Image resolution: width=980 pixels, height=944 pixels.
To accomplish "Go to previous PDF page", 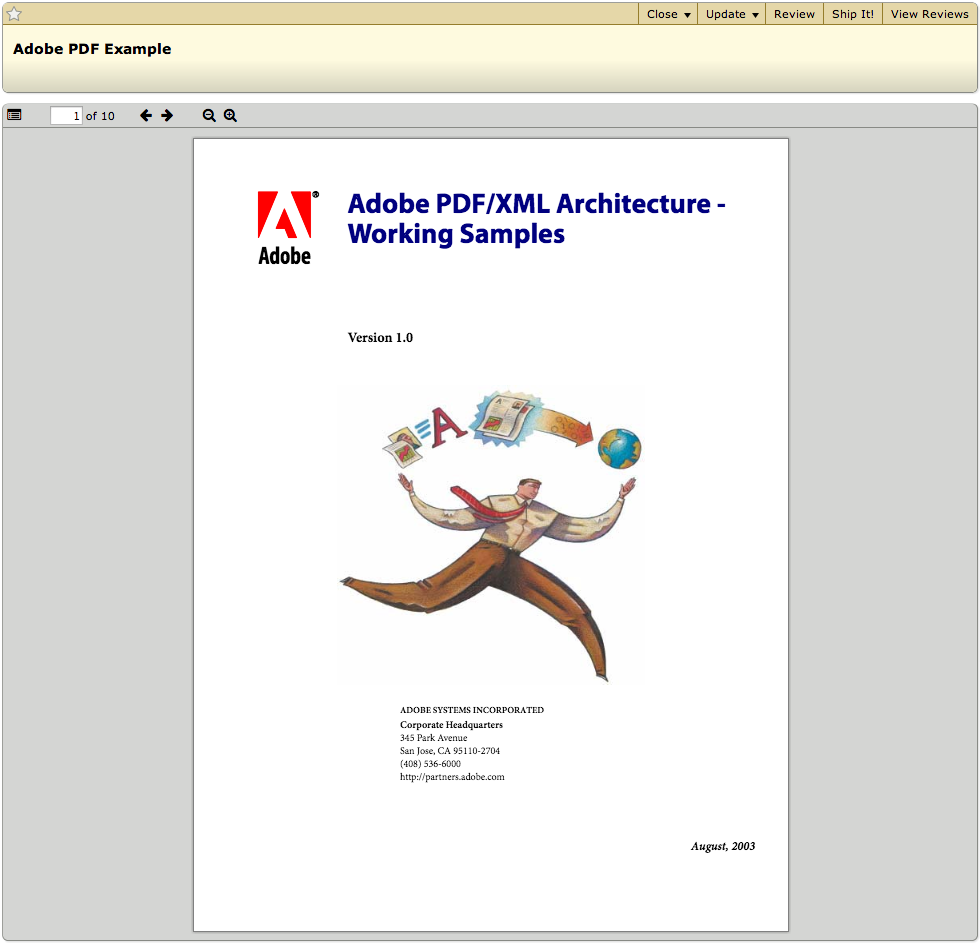I will point(146,115).
